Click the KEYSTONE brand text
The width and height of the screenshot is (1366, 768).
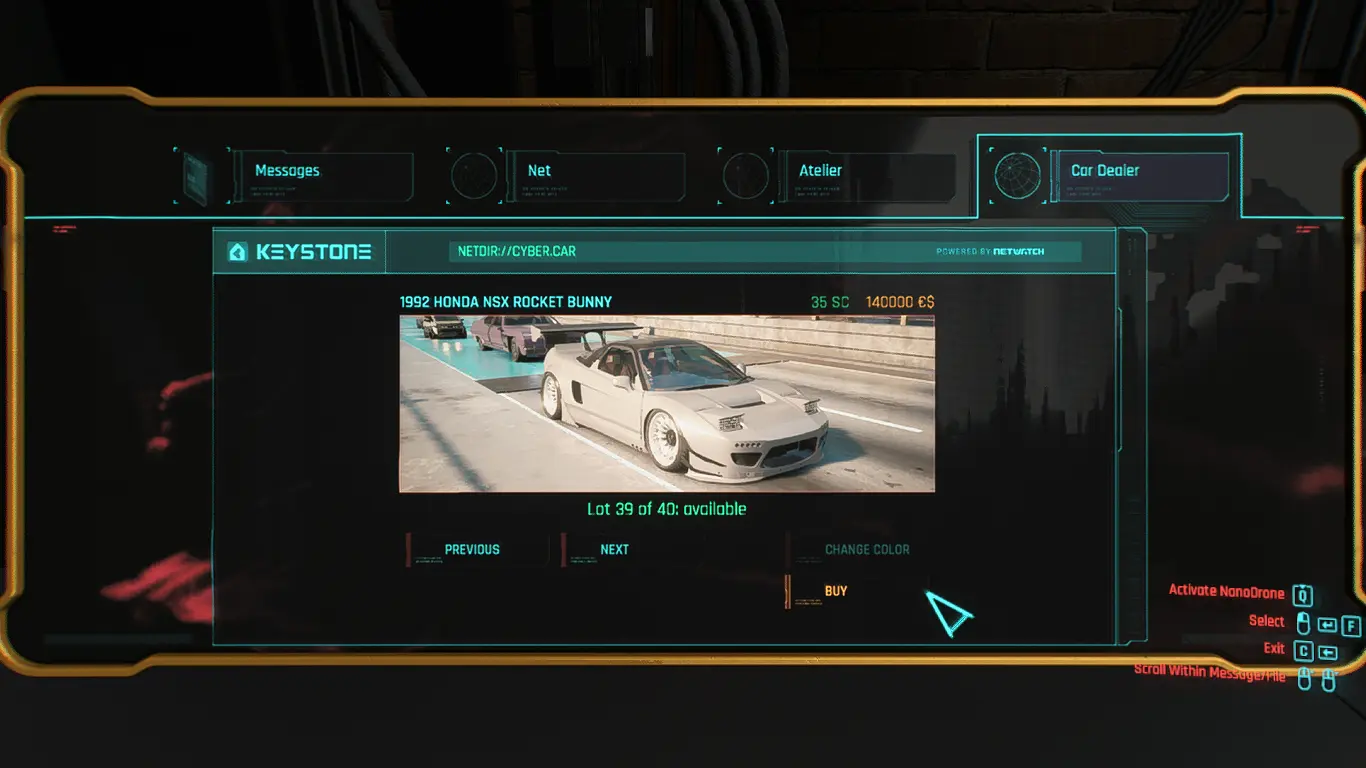coord(314,252)
